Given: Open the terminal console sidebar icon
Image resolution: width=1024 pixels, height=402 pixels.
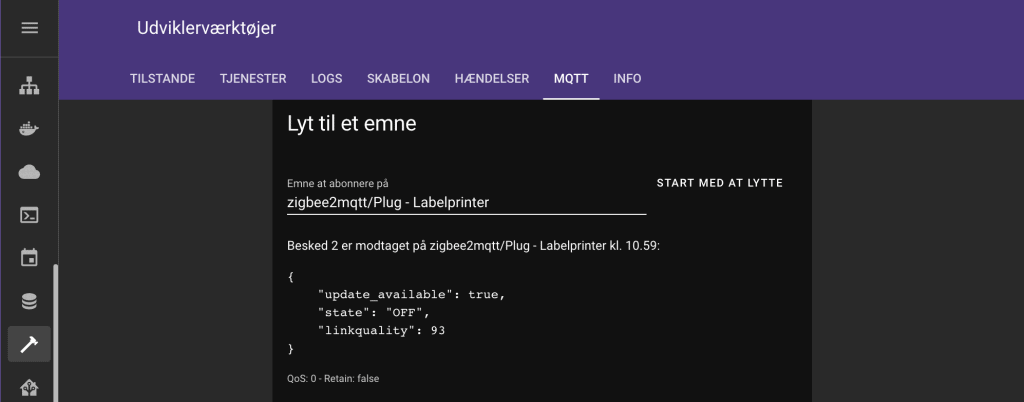Looking at the screenshot, I should pyautogui.click(x=29, y=215).
